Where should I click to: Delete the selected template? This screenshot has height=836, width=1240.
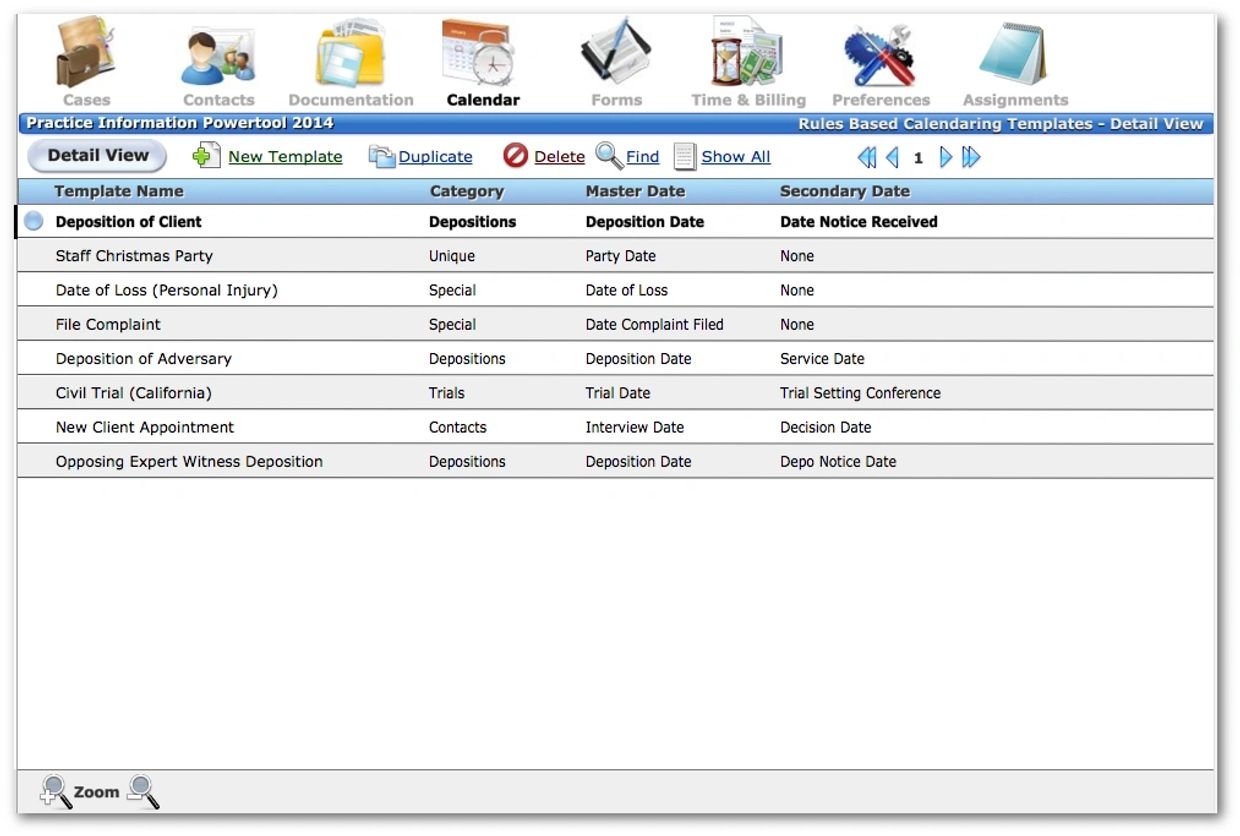(x=558, y=156)
